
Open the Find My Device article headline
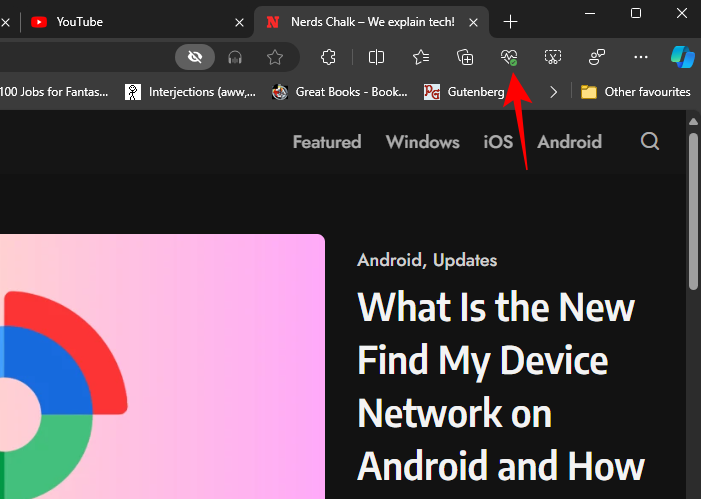tap(501, 386)
